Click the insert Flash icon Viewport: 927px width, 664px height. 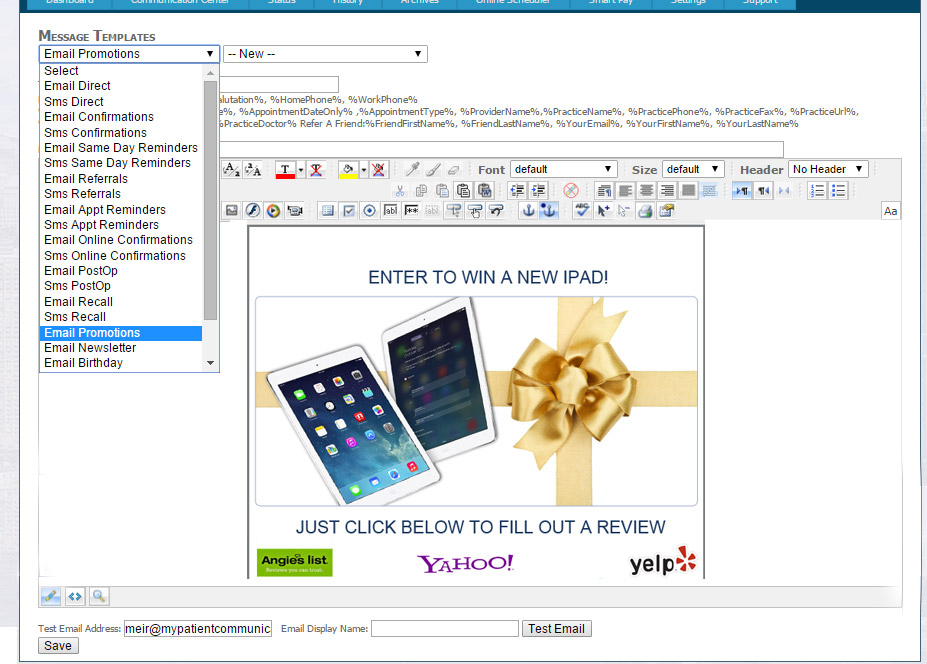[252, 210]
